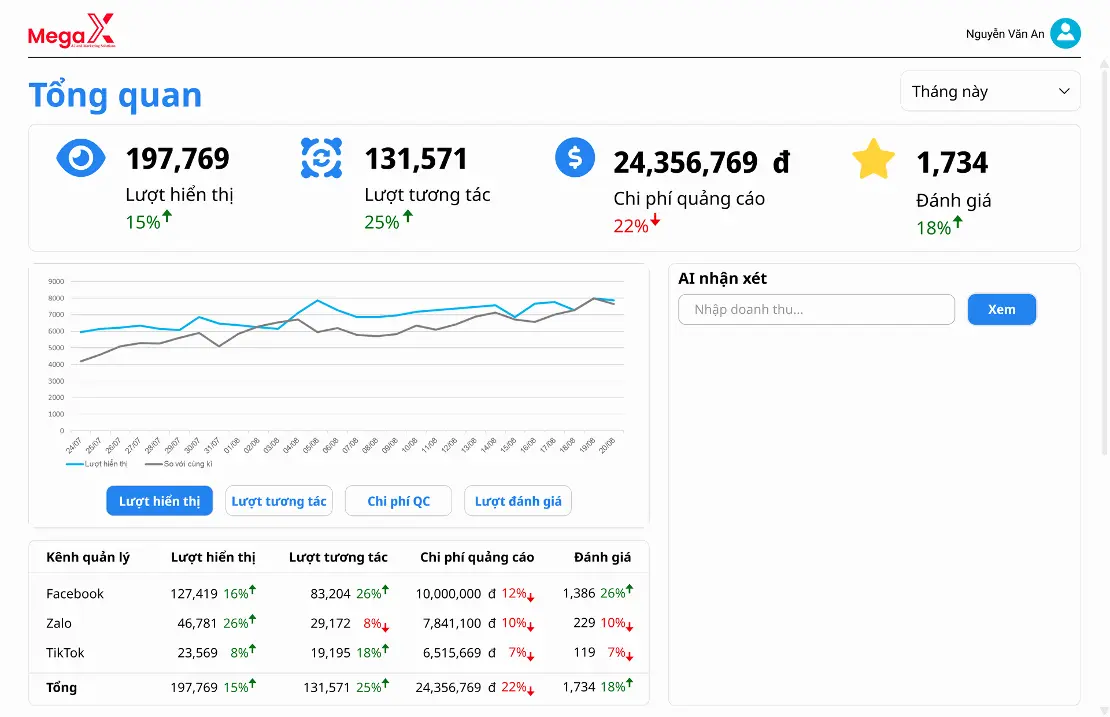Open the user profile avatar icon
The image size is (1110, 717).
[1065, 34]
